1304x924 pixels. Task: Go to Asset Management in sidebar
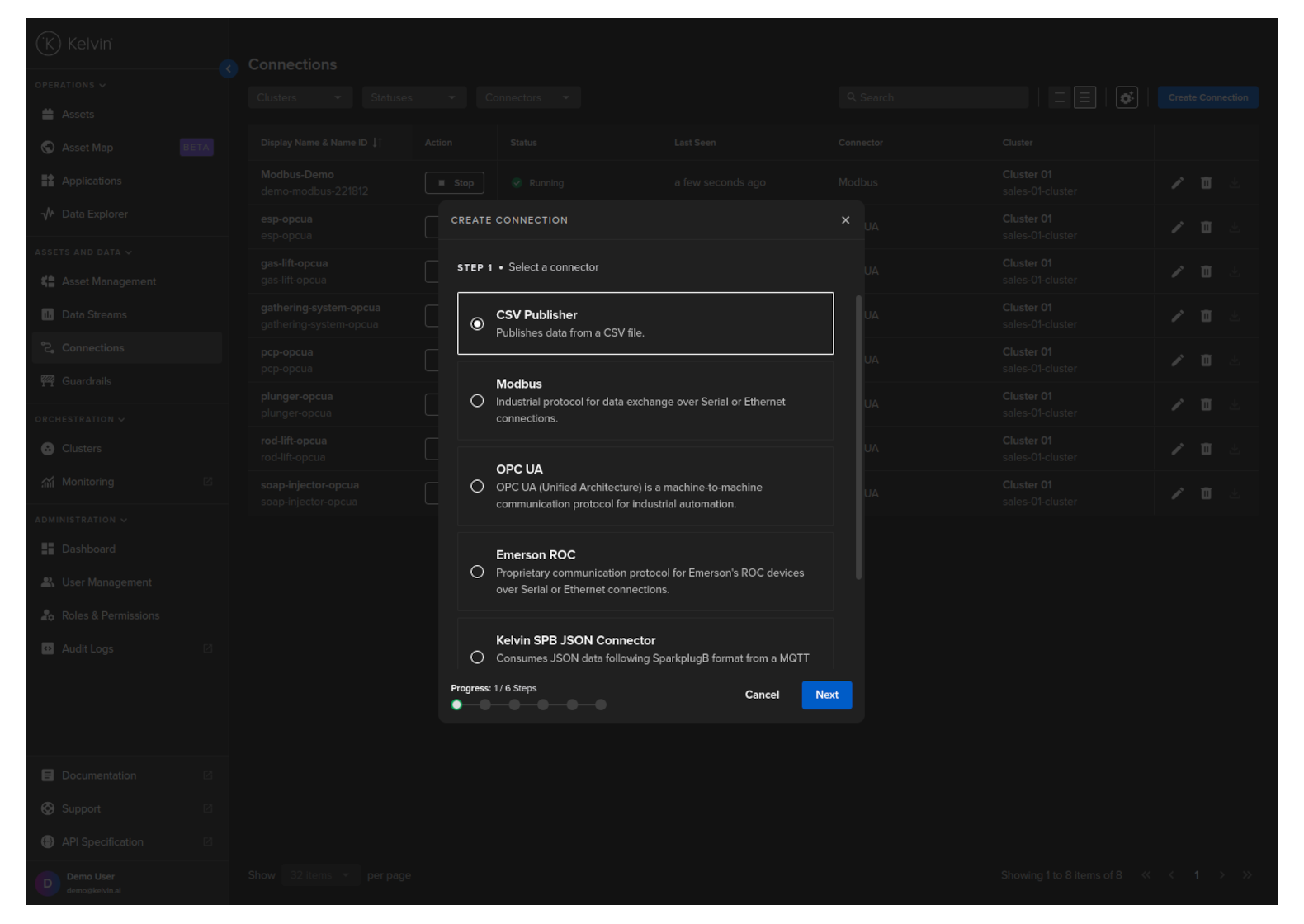pyautogui.click(x=108, y=281)
